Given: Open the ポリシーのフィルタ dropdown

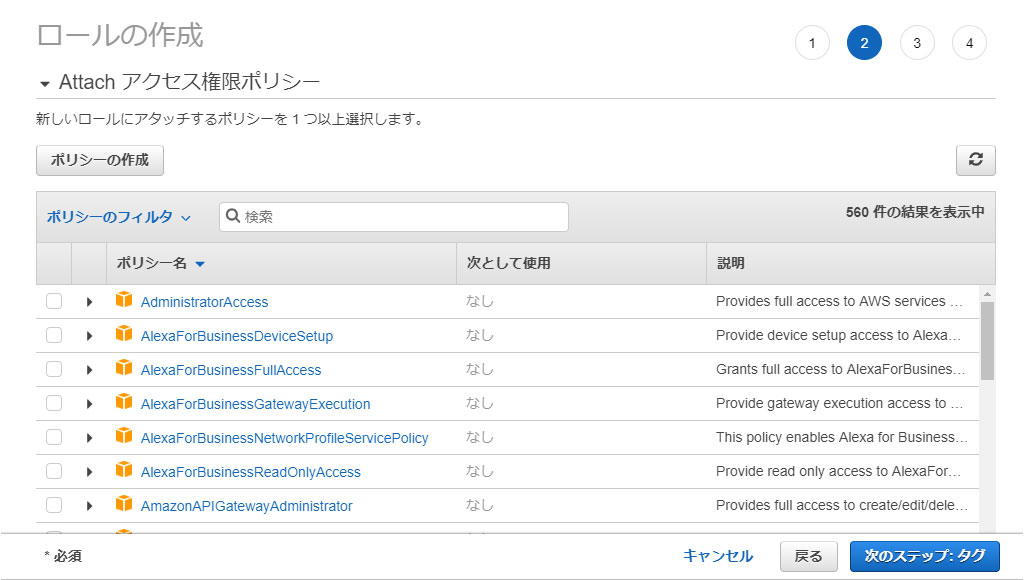Looking at the screenshot, I should (118, 217).
